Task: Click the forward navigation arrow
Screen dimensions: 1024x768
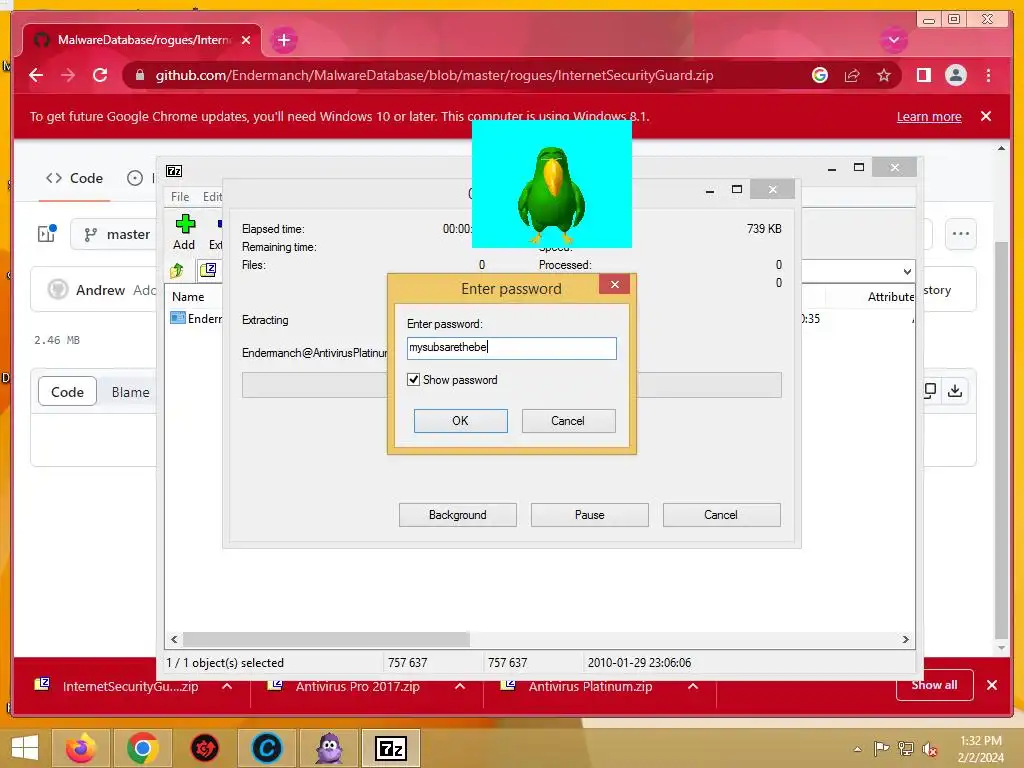Action: click(68, 75)
